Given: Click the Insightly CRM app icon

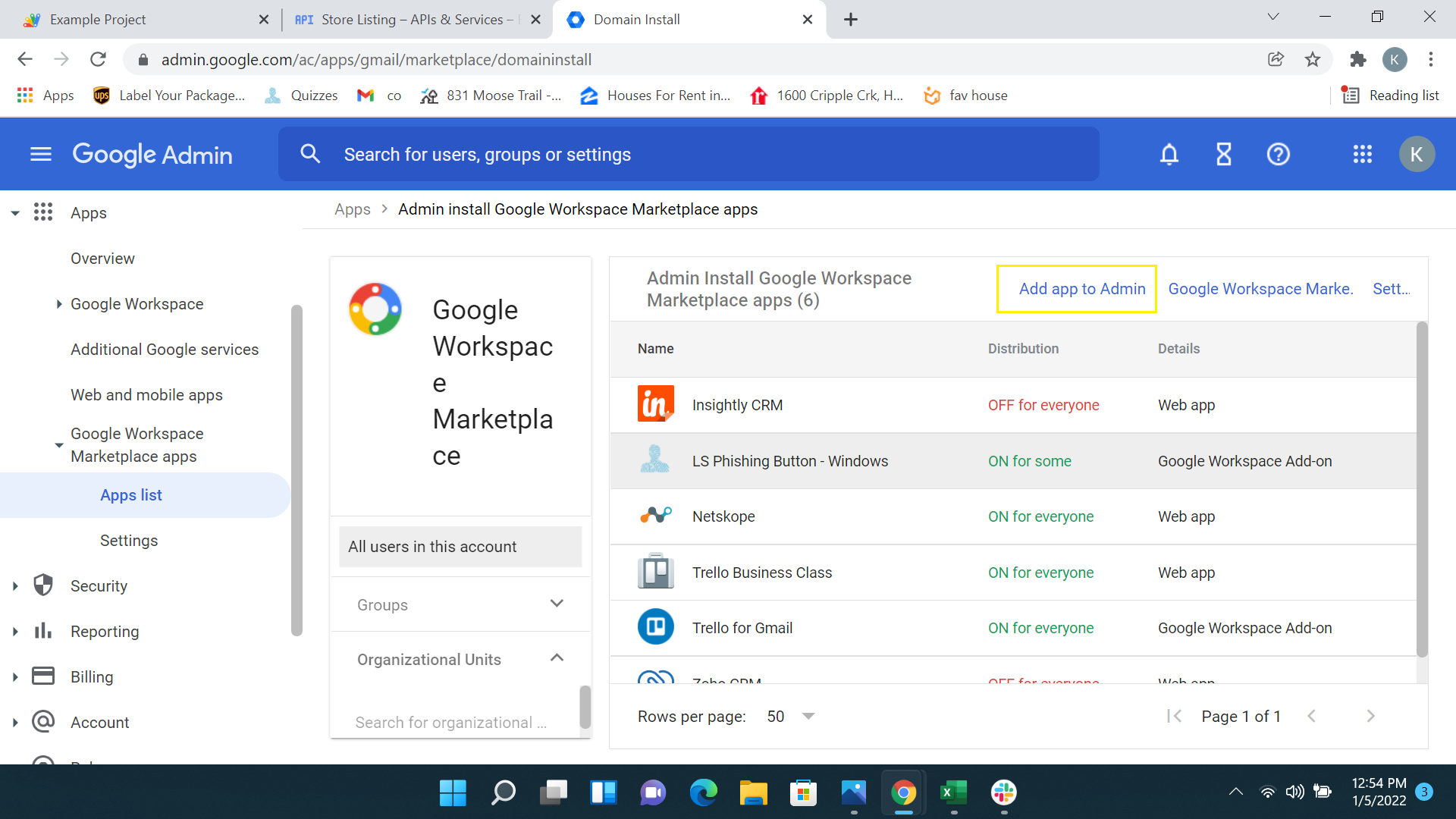Looking at the screenshot, I should click(656, 404).
